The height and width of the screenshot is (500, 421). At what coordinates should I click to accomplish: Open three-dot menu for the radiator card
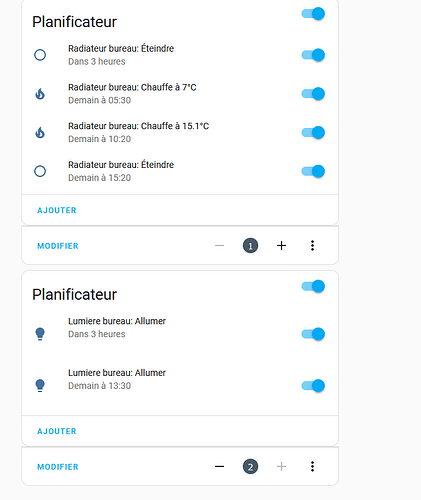coord(312,246)
